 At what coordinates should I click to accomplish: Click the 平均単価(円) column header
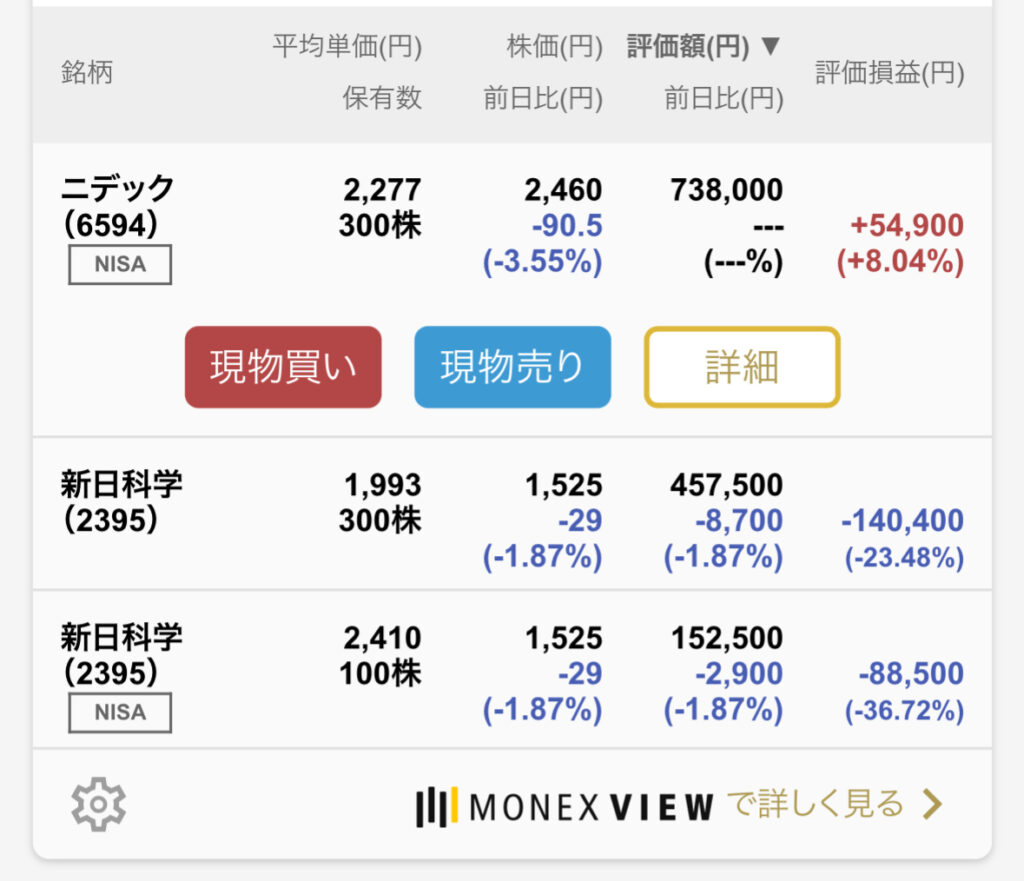347,46
